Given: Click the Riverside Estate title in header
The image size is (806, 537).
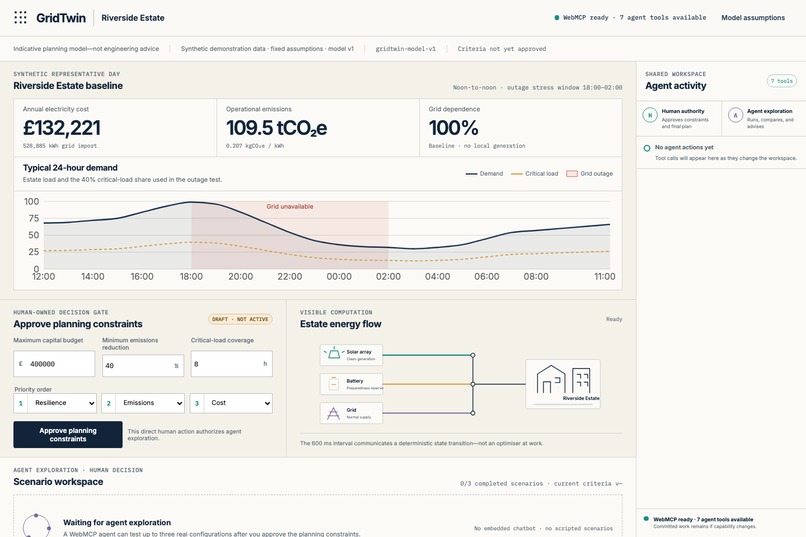Looking at the screenshot, I should pos(133,17).
